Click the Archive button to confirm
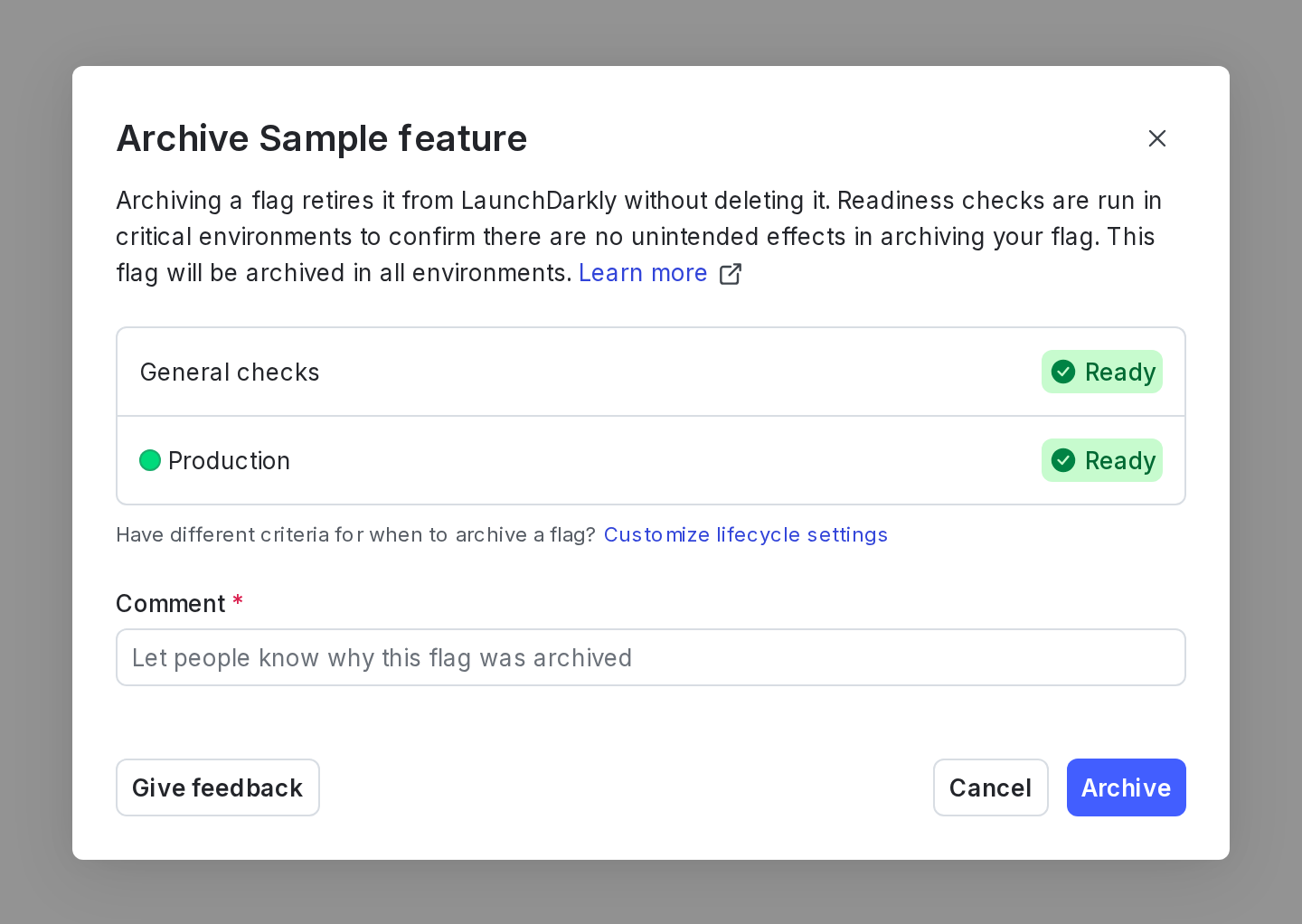Viewport: 1302px width, 924px height. point(1126,787)
